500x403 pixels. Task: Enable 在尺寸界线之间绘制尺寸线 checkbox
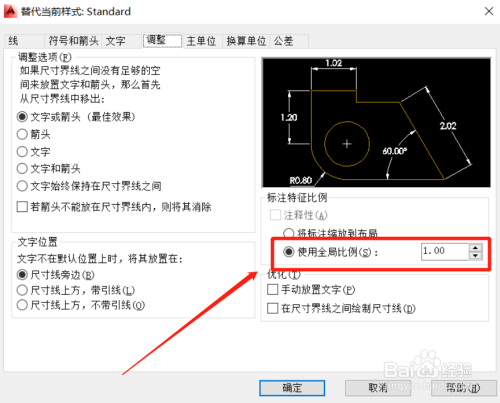(x=341, y=308)
